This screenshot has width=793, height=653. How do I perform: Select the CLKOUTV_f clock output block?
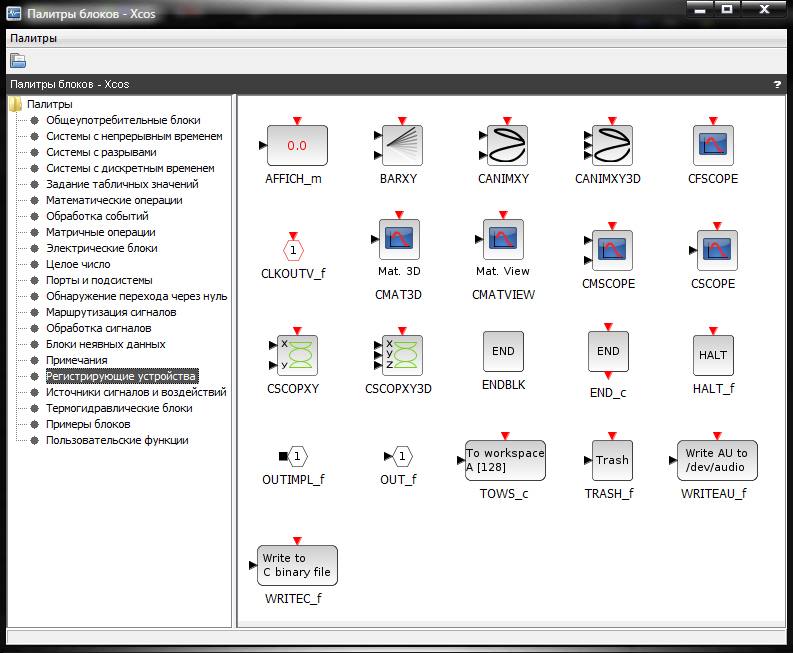click(x=293, y=250)
